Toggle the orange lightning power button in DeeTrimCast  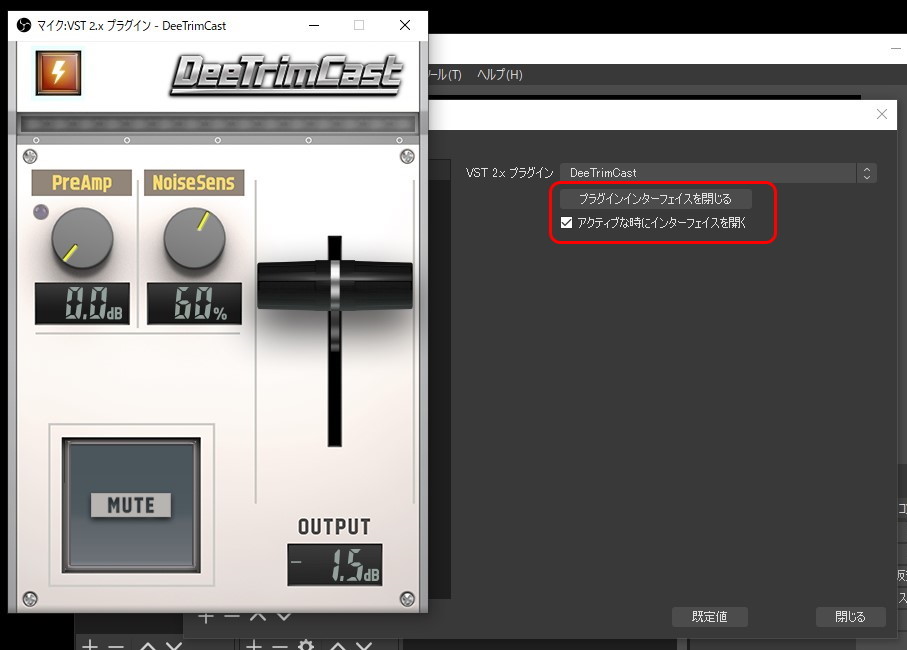pyautogui.click(x=58, y=73)
